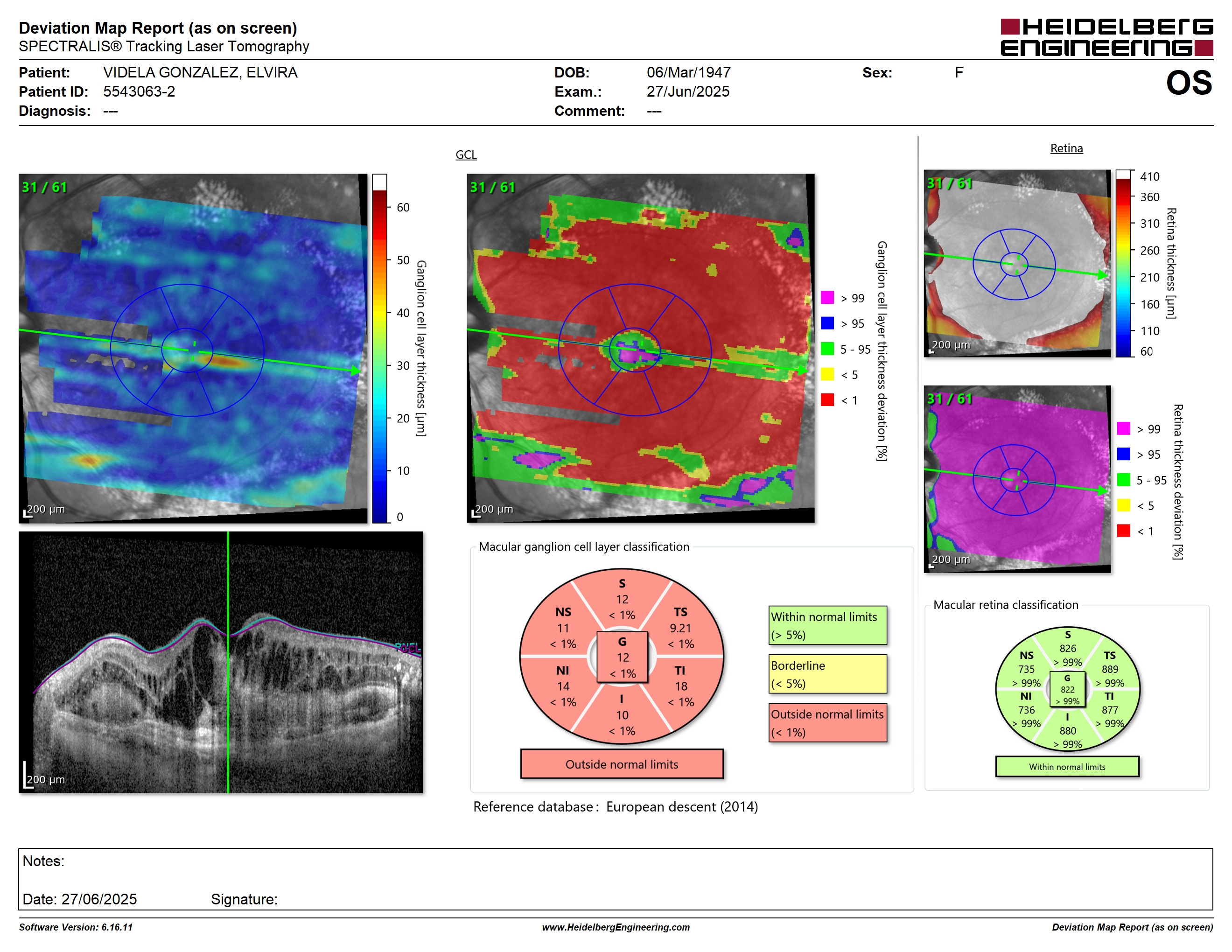Select the retina sector NS value 735

click(x=1026, y=669)
